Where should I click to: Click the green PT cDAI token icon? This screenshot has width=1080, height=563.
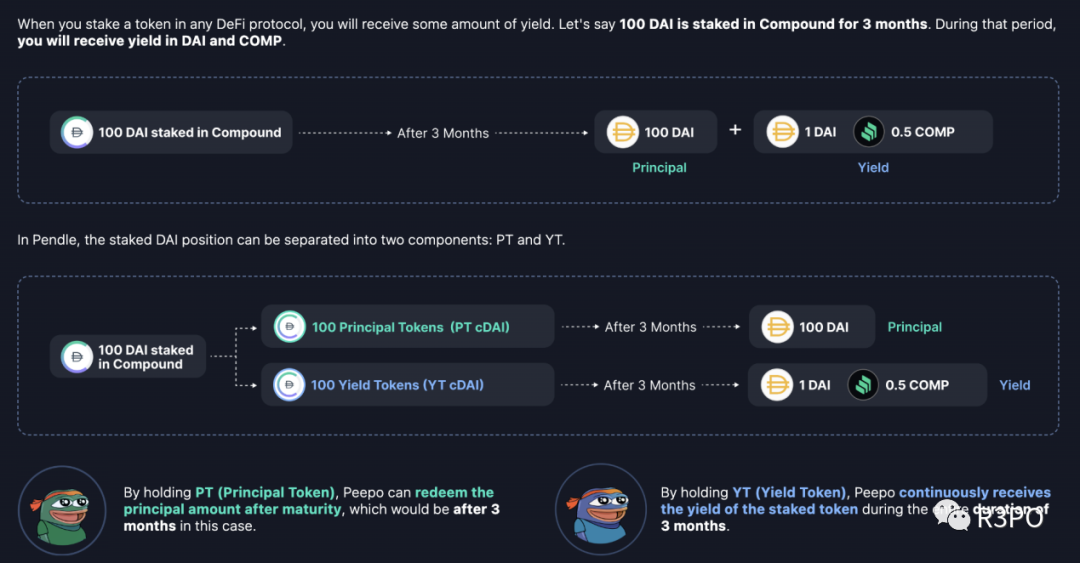pyautogui.click(x=289, y=327)
